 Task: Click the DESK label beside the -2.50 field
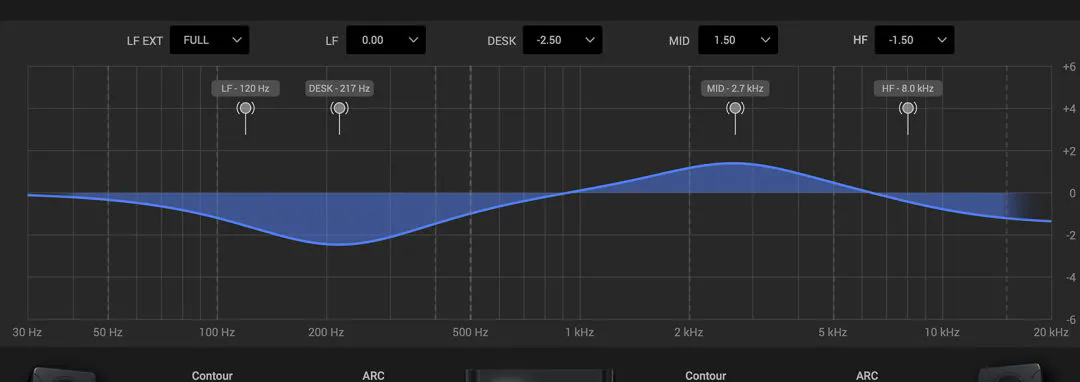501,41
